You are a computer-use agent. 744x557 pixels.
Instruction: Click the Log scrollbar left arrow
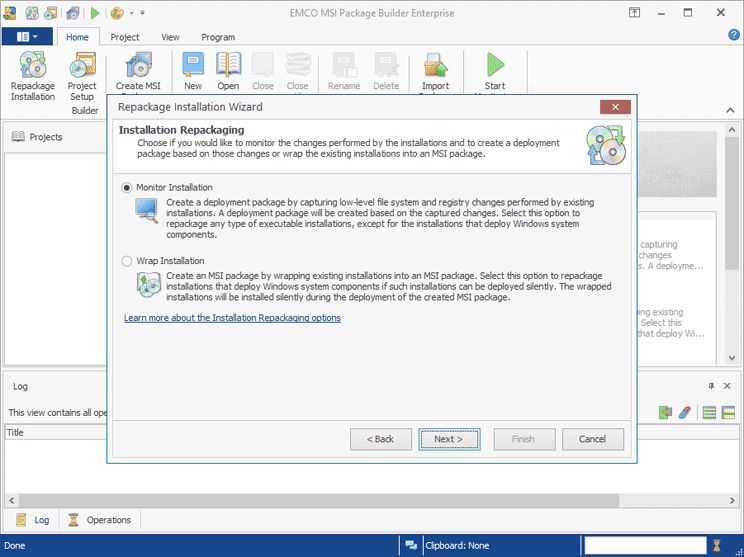point(11,500)
